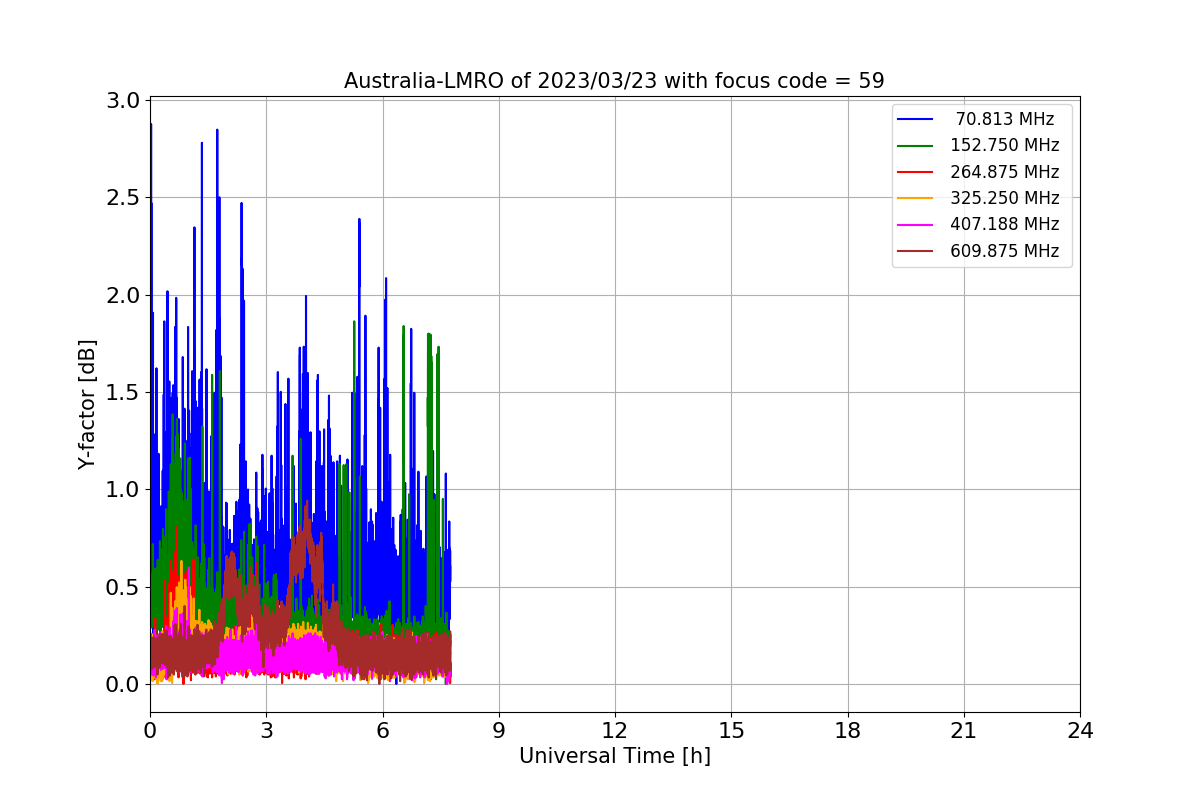Select the 70.813 MHz legend entry

(978, 119)
